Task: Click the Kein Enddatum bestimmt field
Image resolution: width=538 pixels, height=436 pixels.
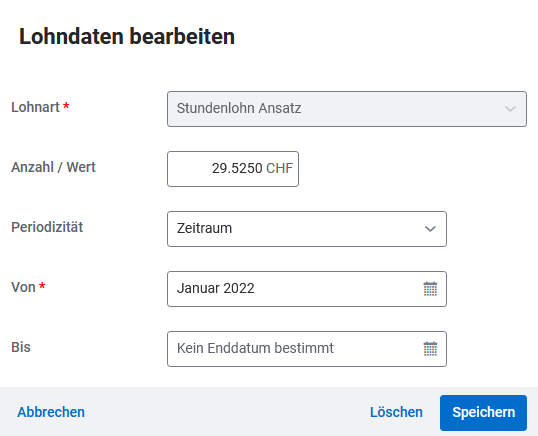Action: [307, 349]
